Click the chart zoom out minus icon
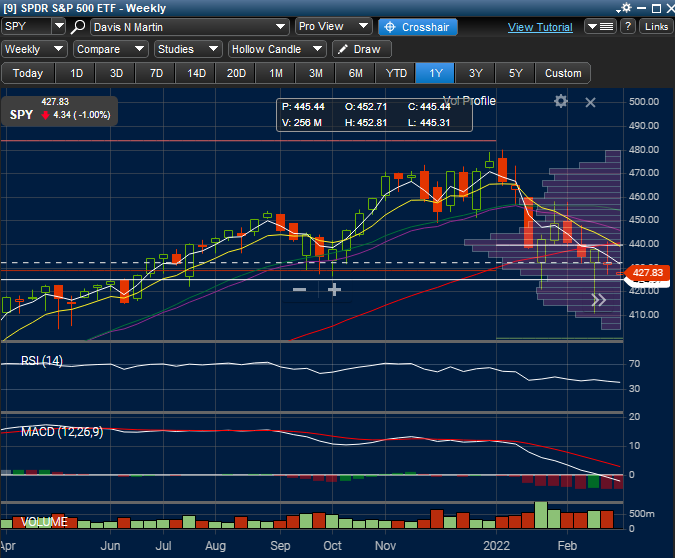Image resolution: width=675 pixels, height=558 pixels. 299,289
